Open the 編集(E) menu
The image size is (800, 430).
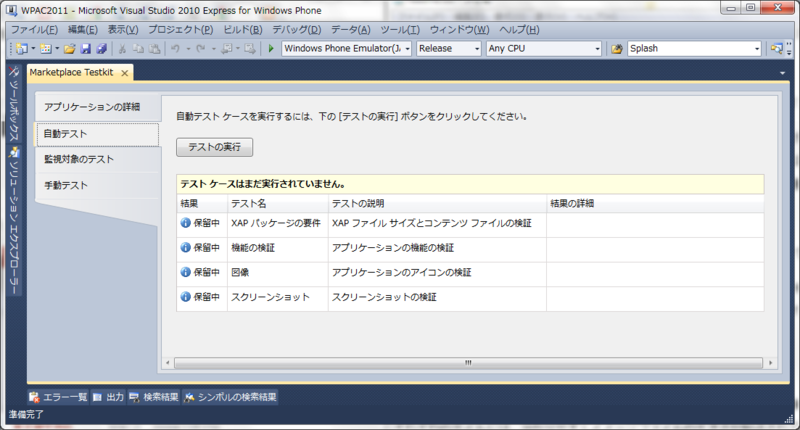pyautogui.click(x=83, y=30)
